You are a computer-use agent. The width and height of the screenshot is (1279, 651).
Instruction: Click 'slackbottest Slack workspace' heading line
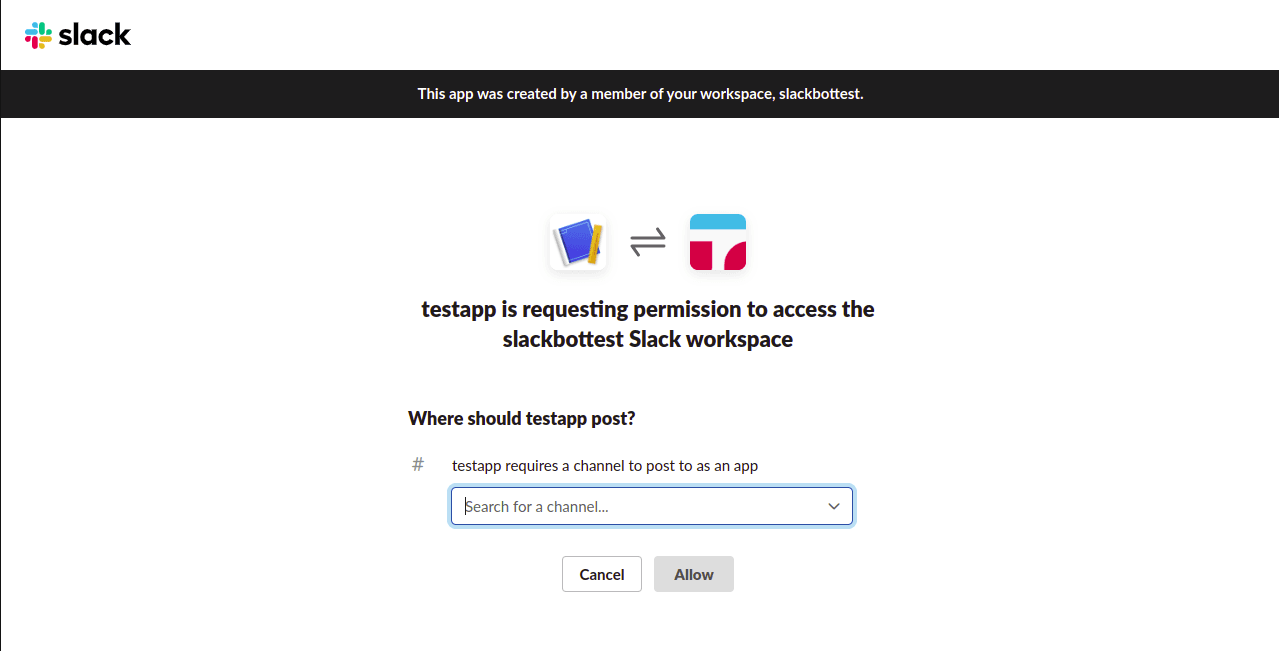[647, 339]
